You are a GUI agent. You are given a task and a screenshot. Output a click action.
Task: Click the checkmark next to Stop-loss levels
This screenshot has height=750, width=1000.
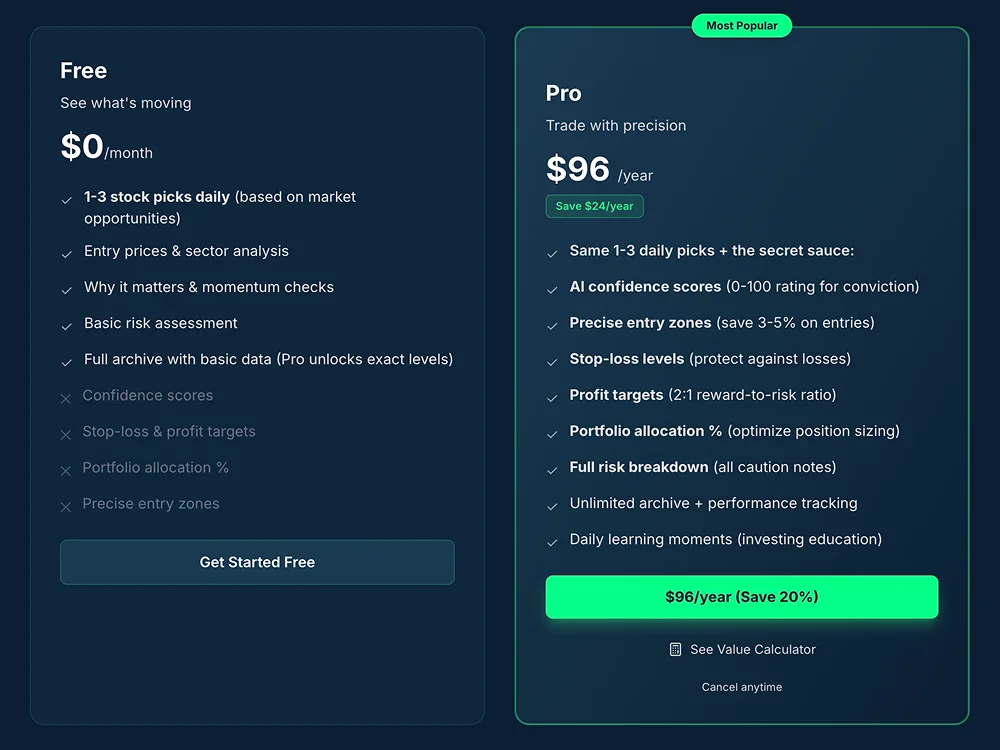tap(552, 359)
